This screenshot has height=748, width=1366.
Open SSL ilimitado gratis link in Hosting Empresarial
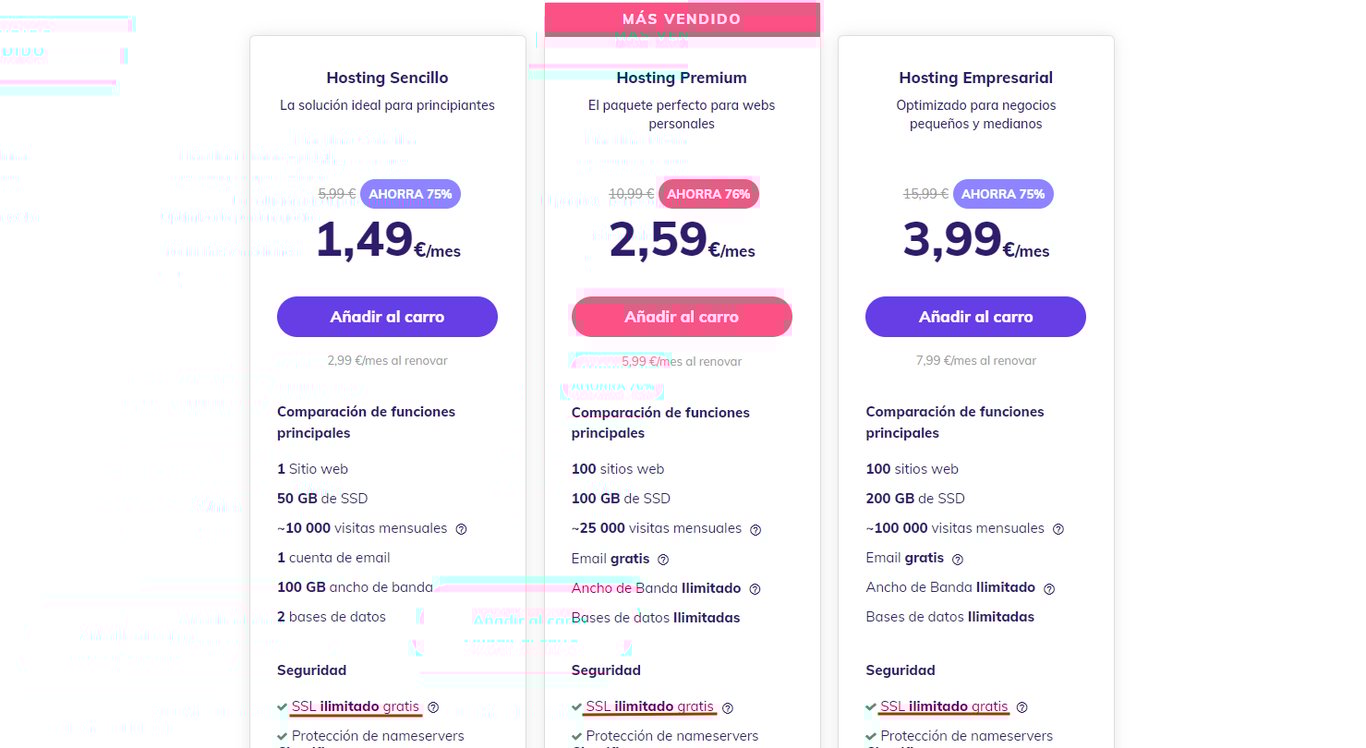click(944, 706)
